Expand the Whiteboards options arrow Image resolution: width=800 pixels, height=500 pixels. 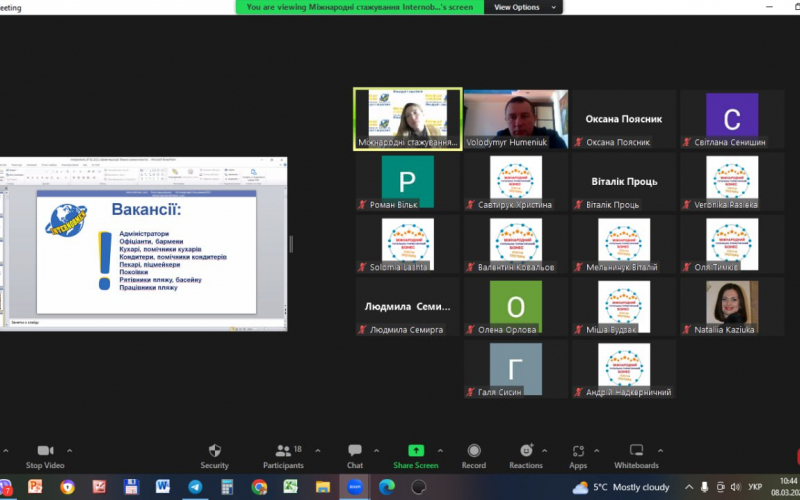[660, 451]
